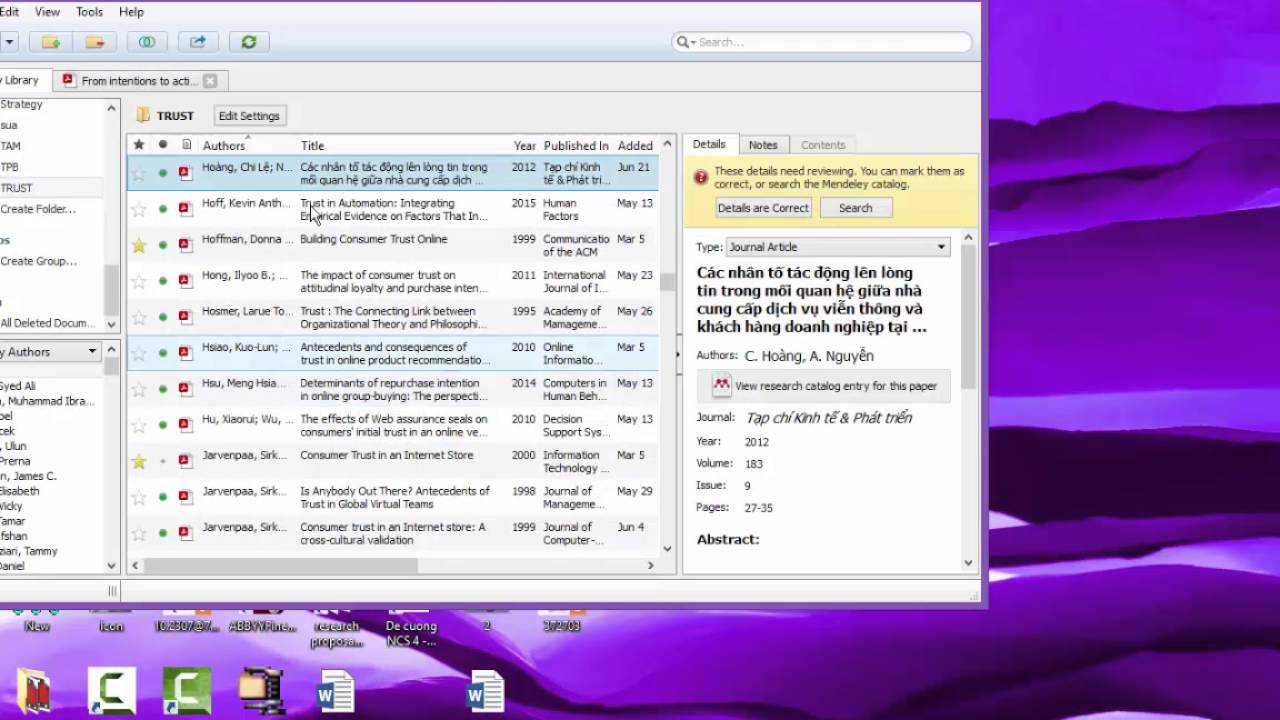The width and height of the screenshot is (1280, 720).
Task: Click the green Sync library icon
Action: [x=249, y=42]
